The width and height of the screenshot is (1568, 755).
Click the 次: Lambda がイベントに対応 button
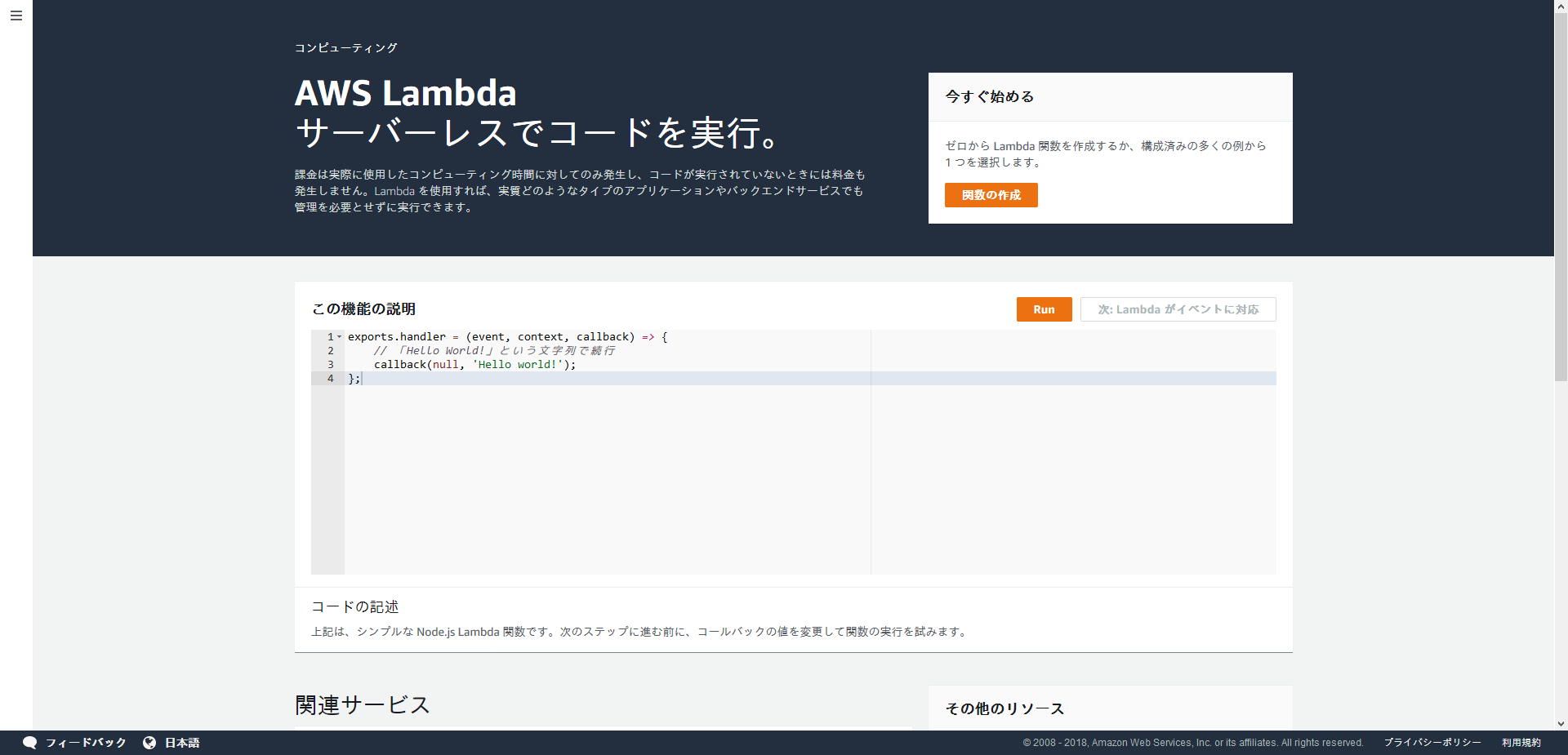(1178, 309)
